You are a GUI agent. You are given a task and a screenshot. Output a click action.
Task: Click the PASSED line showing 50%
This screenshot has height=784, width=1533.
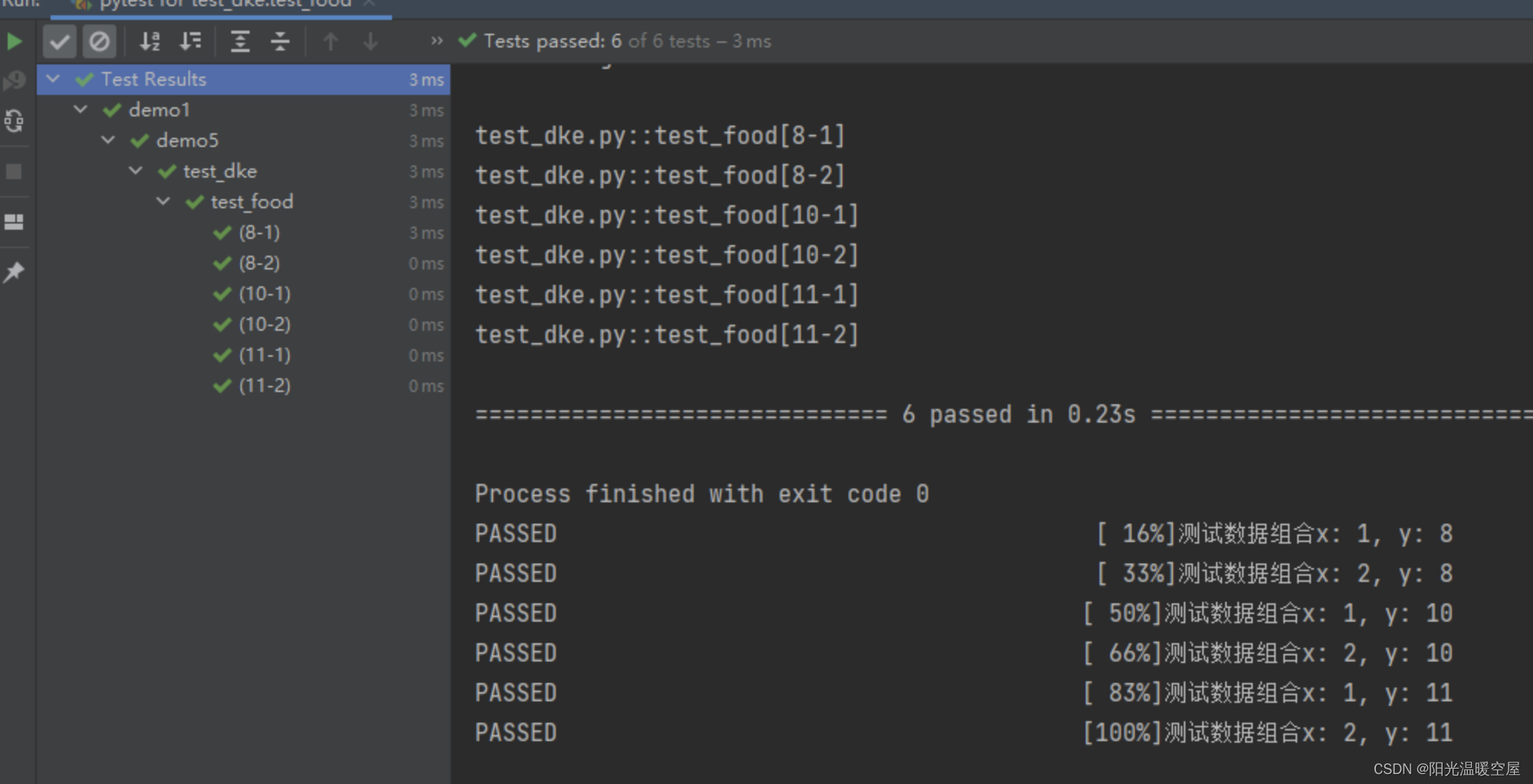tap(963, 613)
